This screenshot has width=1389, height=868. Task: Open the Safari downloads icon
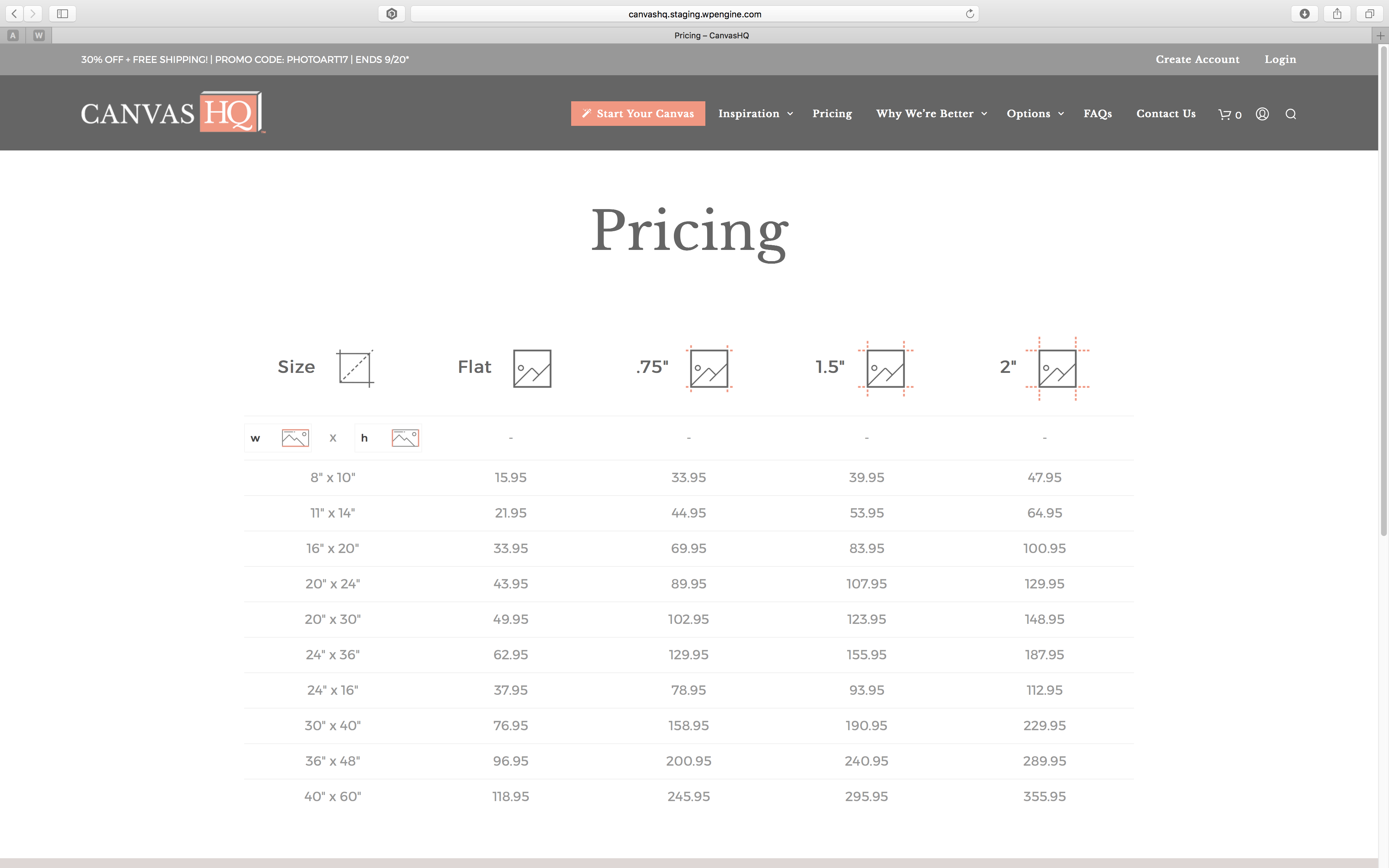point(1304,14)
